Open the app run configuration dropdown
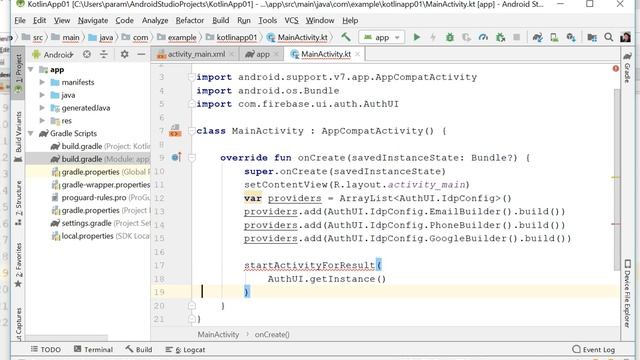 (x=382, y=37)
